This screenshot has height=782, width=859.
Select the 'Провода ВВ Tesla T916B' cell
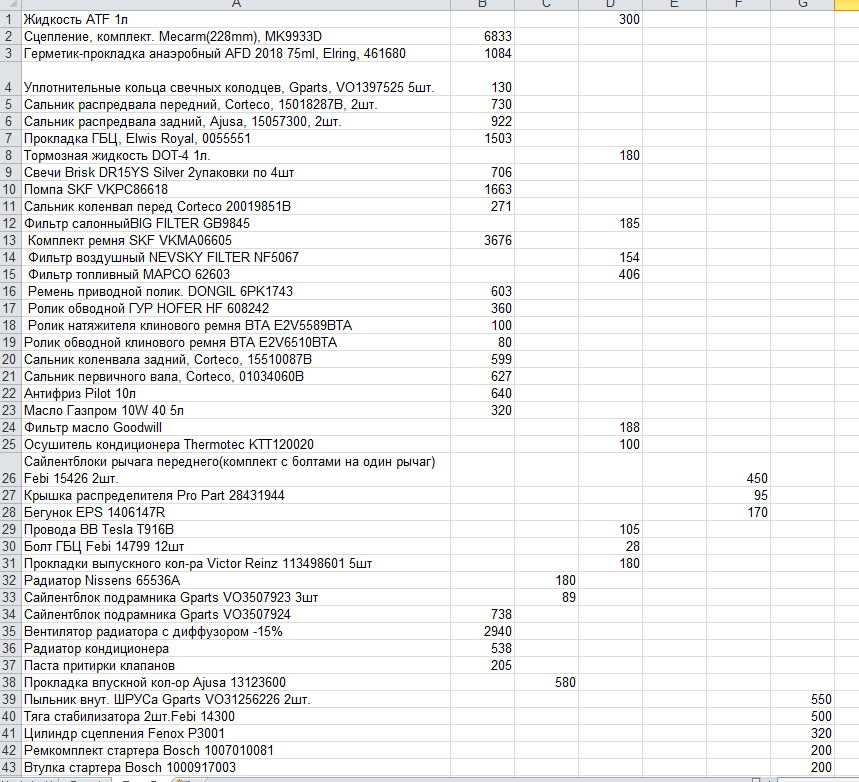236,529
